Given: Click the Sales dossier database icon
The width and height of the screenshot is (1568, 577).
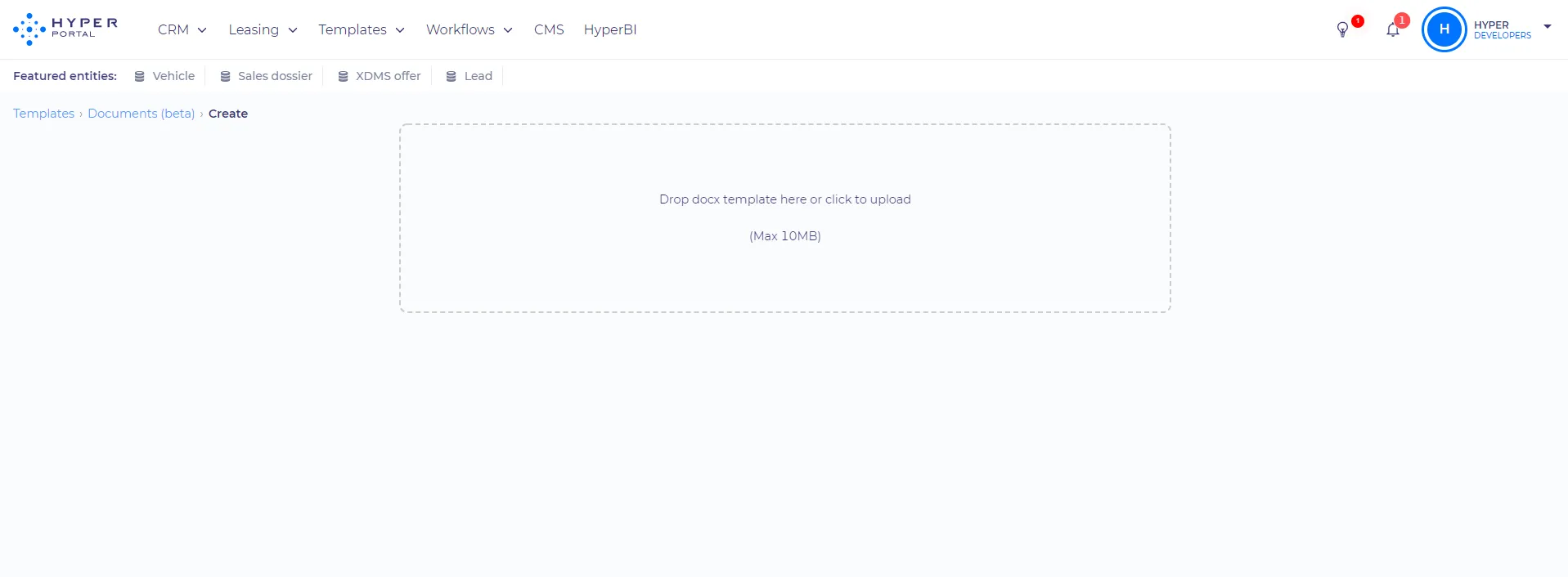Looking at the screenshot, I should 225,77.
